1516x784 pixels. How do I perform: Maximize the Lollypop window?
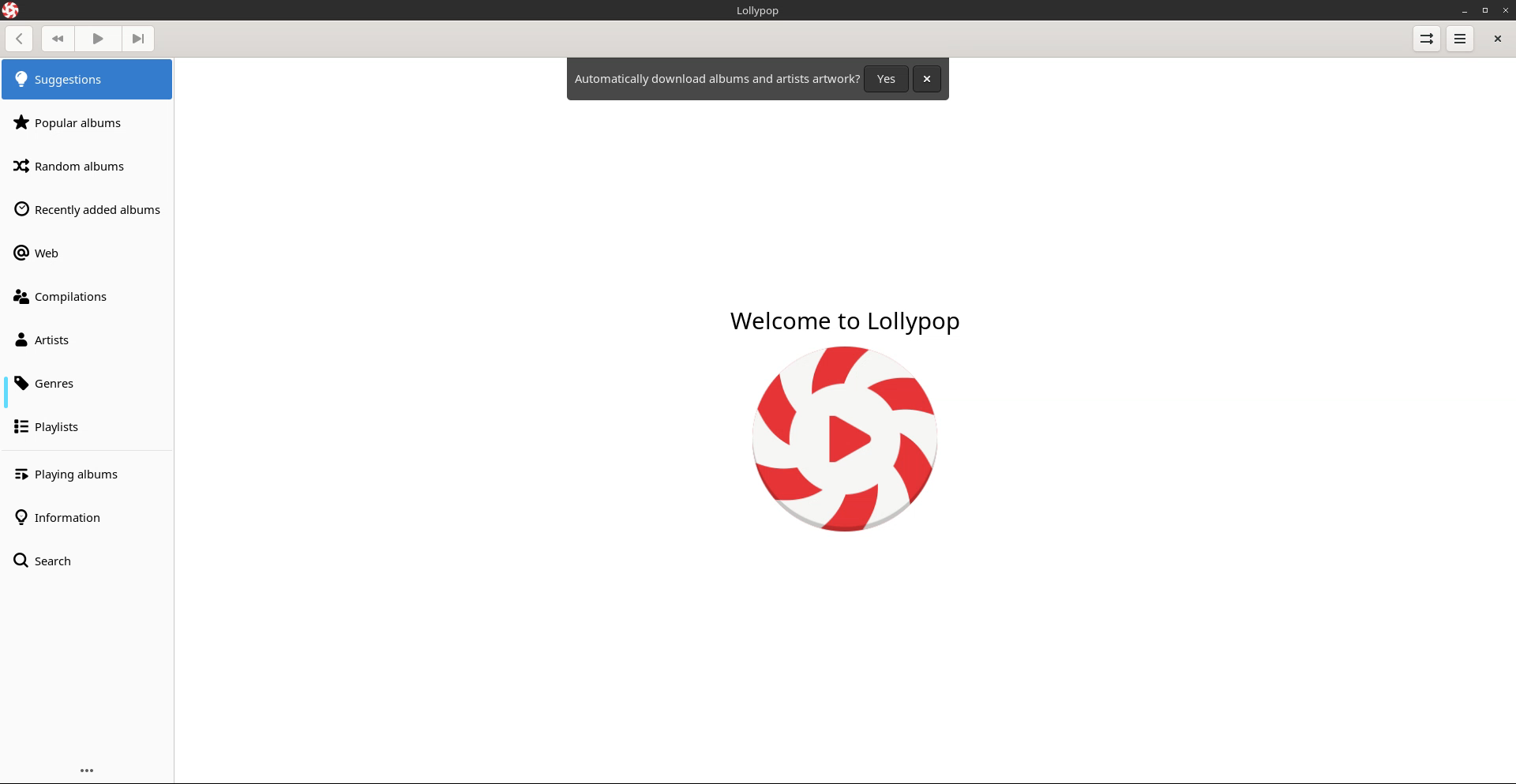(x=1485, y=10)
